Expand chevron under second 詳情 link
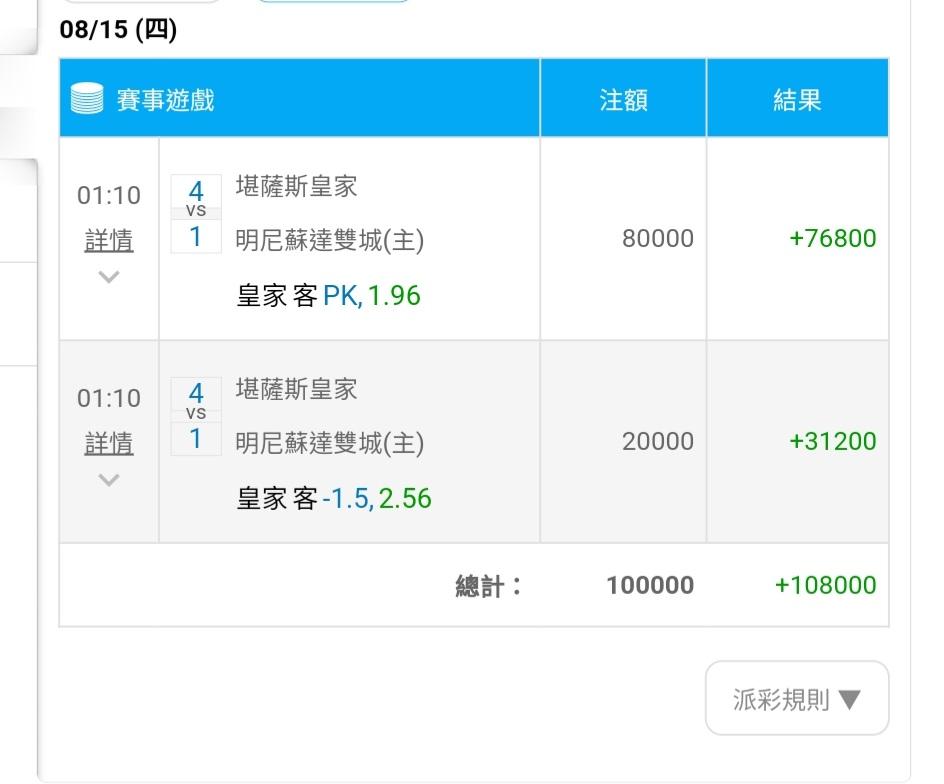The image size is (944, 784). pos(109,480)
